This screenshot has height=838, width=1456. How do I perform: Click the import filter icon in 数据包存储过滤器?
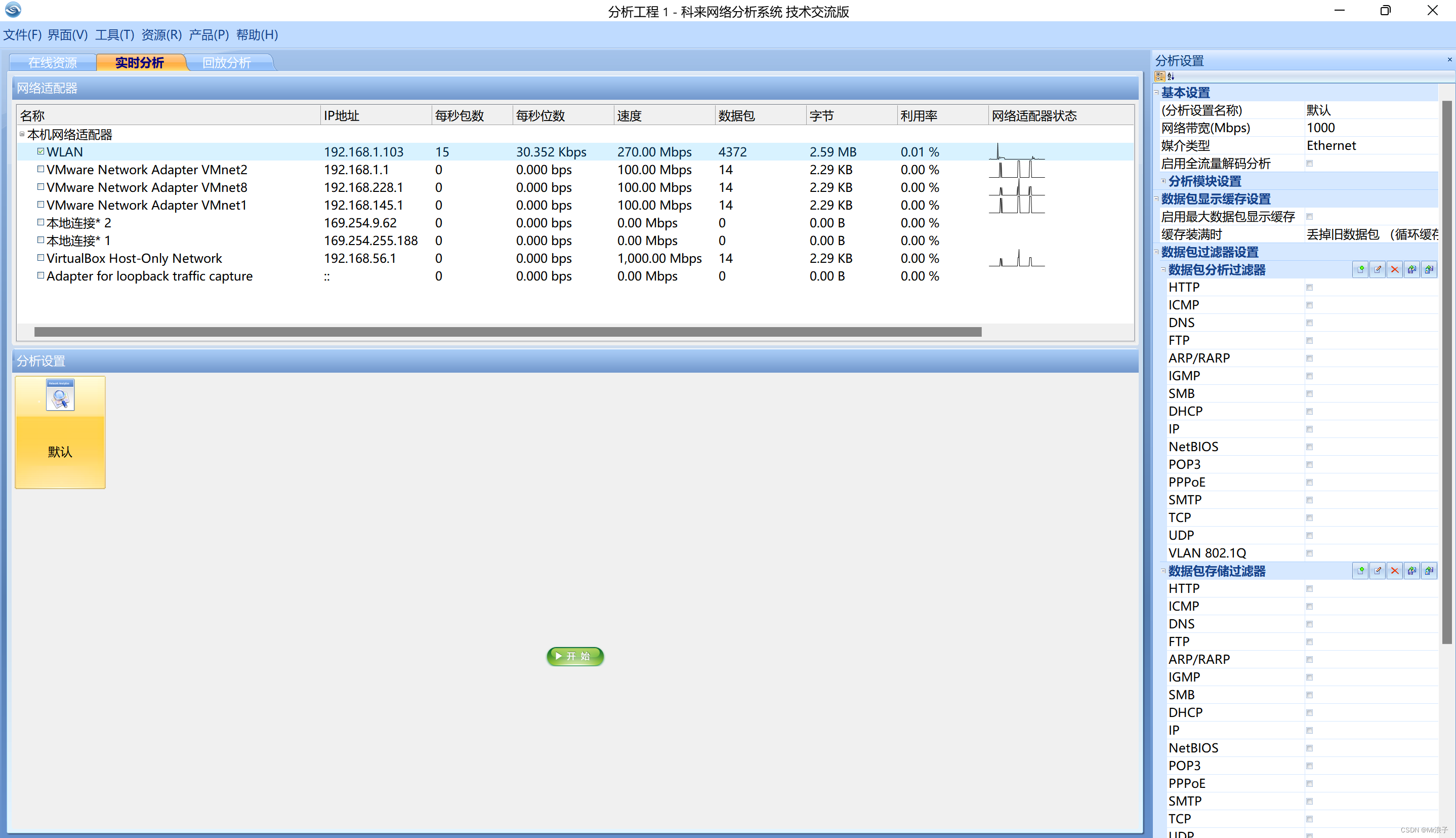pyautogui.click(x=1411, y=570)
